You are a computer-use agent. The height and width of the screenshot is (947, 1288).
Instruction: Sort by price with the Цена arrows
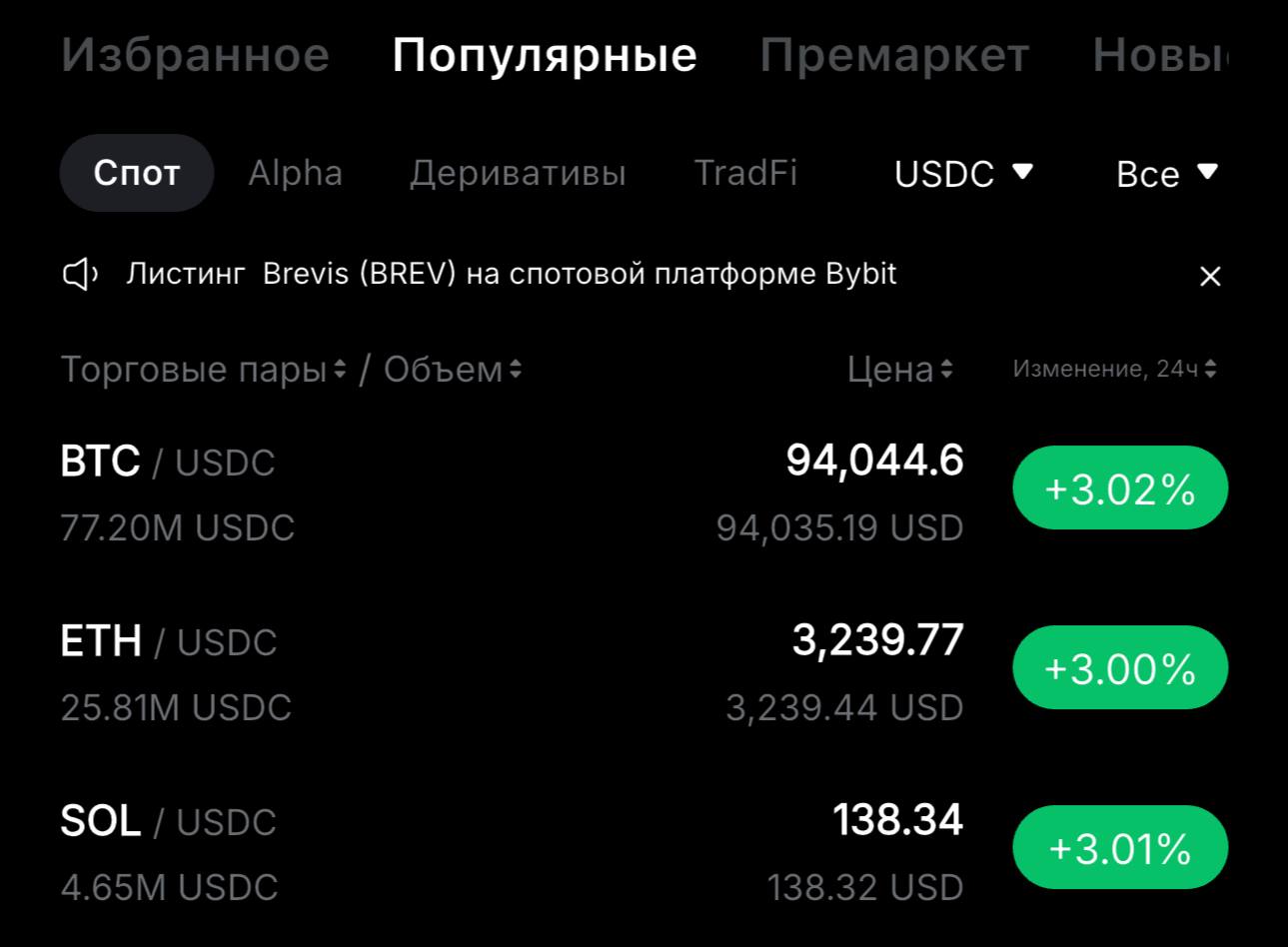click(x=947, y=370)
